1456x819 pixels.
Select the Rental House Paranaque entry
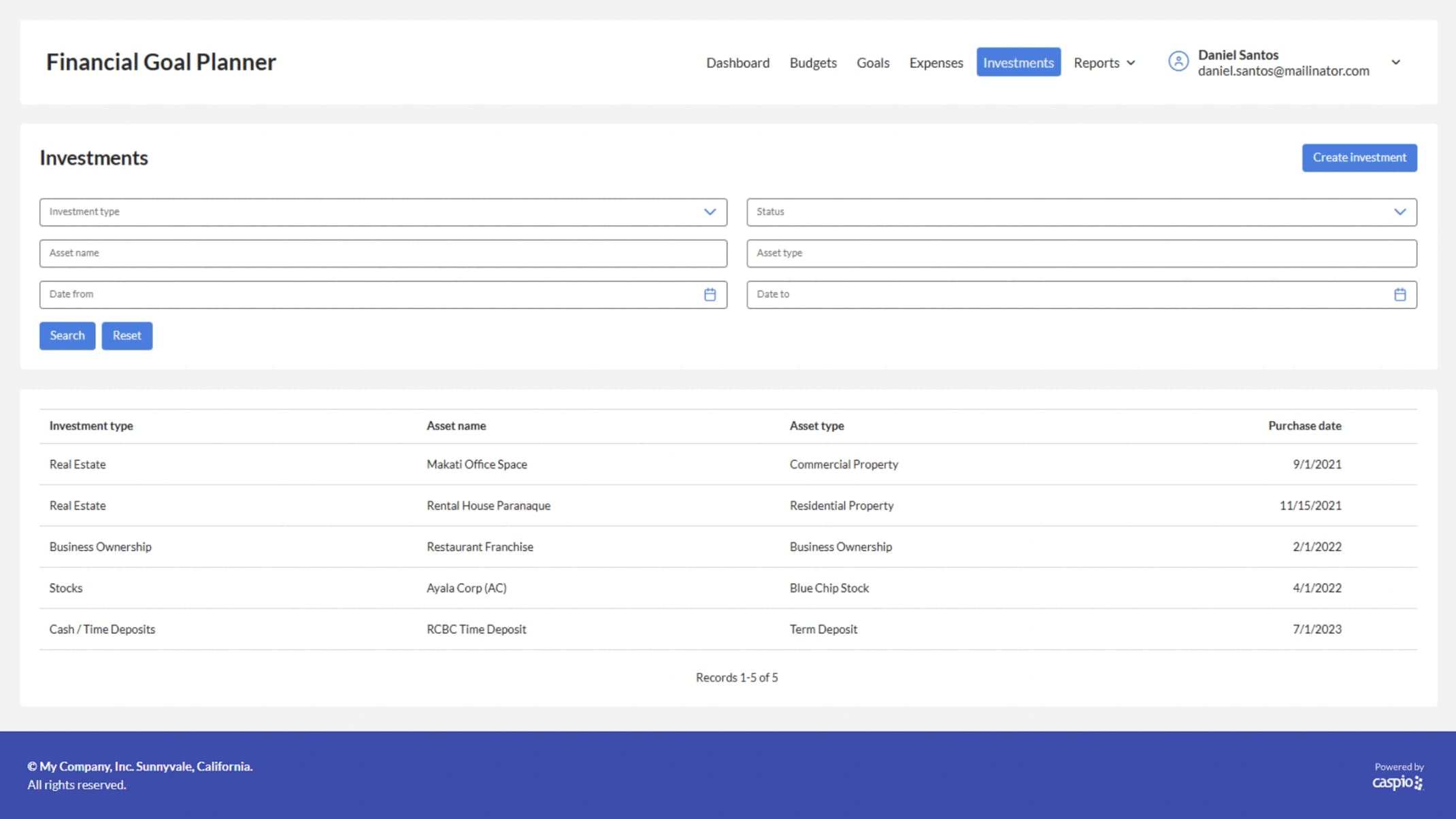728,505
